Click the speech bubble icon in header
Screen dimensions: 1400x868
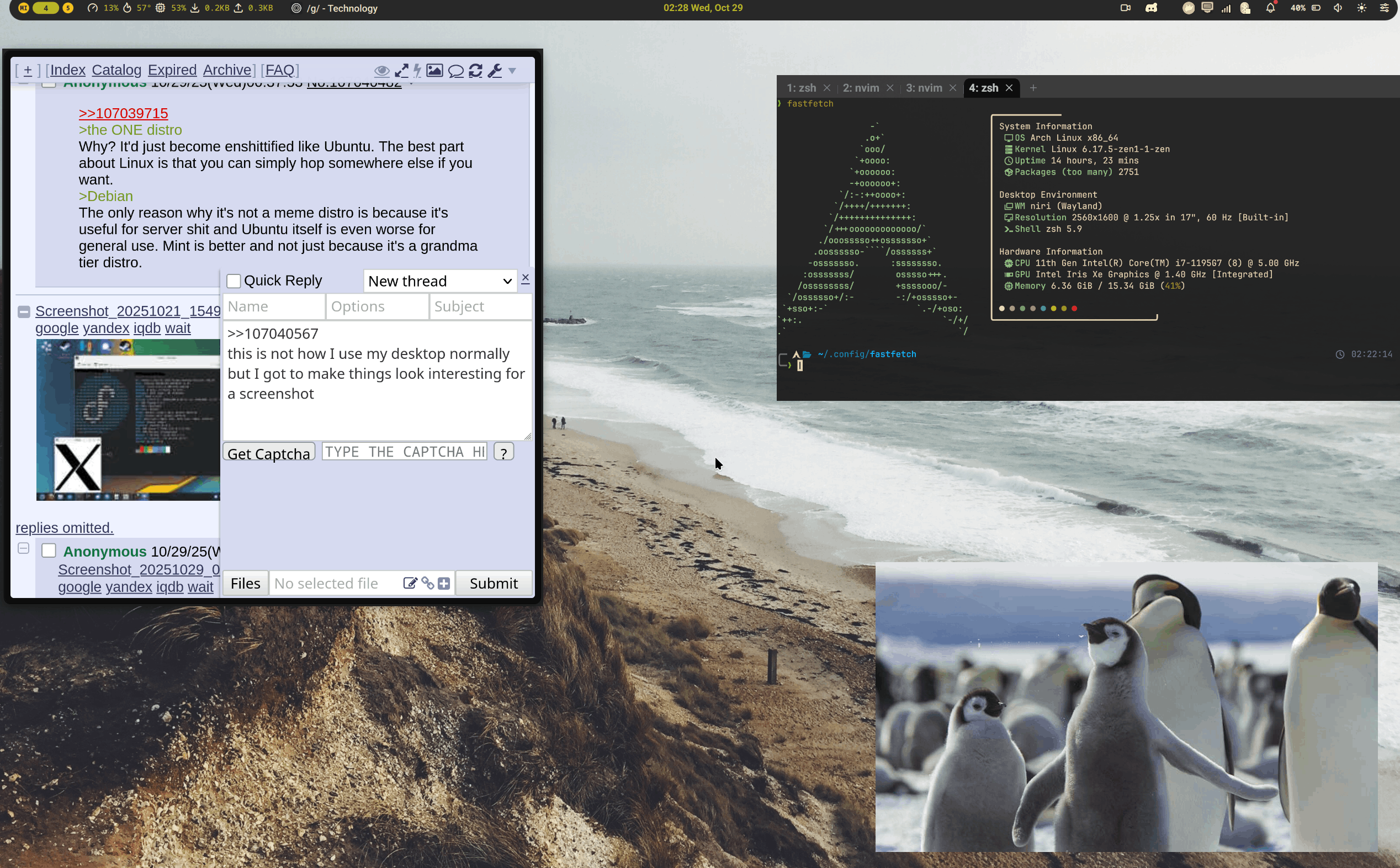[455, 71]
